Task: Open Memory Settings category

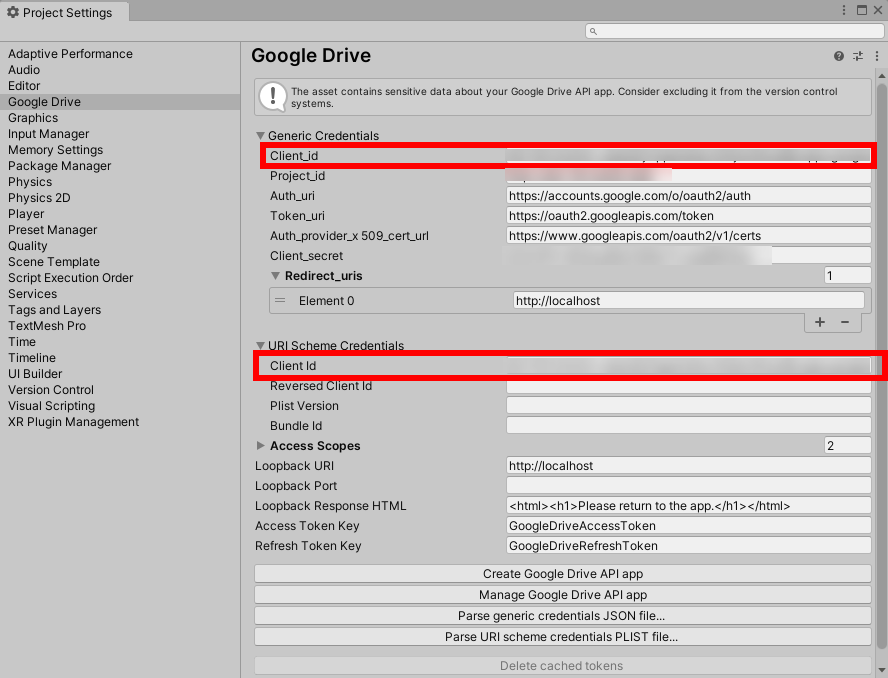Action: pyautogui.click(x=56, y=150)
